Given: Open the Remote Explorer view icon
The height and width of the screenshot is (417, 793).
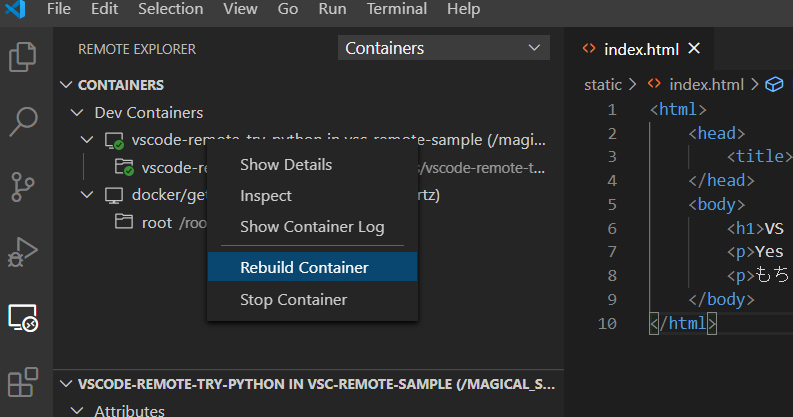Looking at the screenshot, I should [23, 317].
